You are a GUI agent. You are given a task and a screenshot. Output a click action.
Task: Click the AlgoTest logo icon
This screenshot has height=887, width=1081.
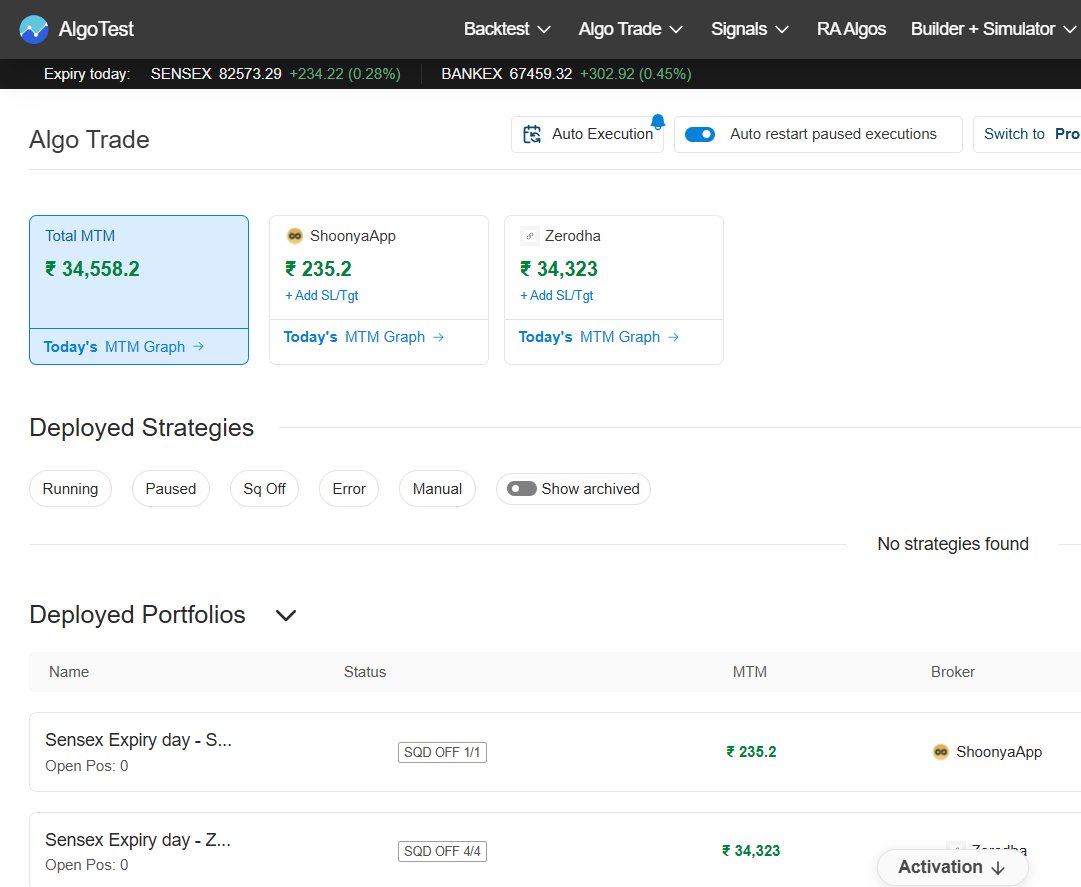pyautogui.click(x=34, y=28)
